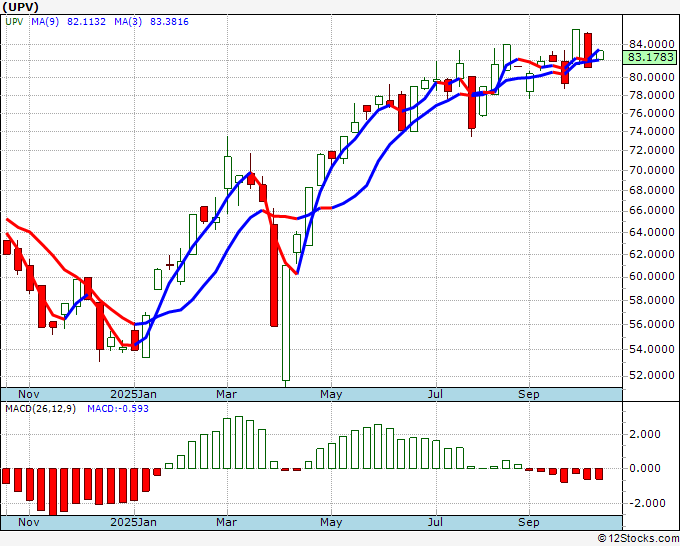Click May on the price chart time axis

[x=331, y=394]
